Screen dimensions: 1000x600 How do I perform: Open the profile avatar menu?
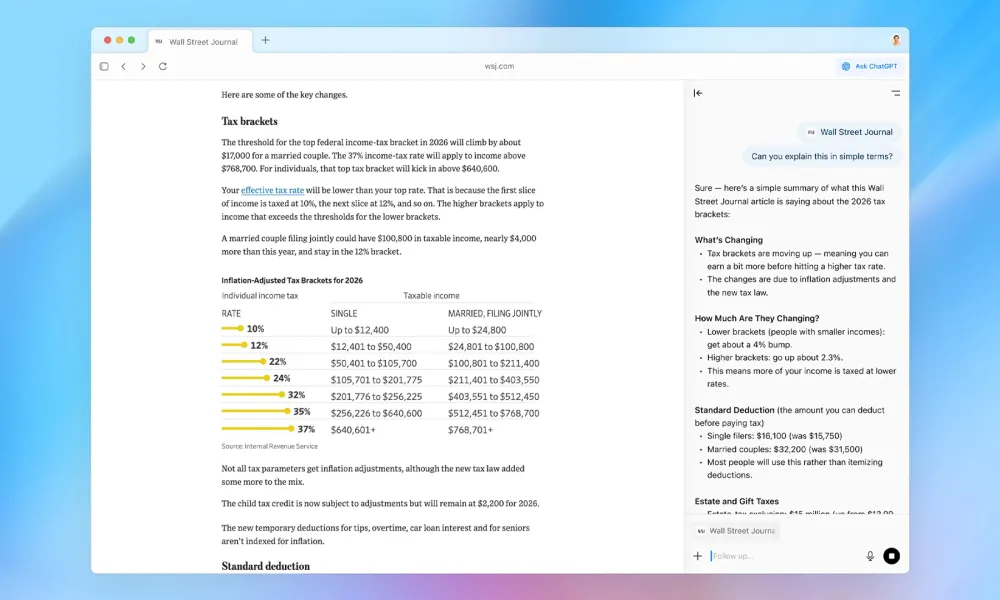(896, 41)
